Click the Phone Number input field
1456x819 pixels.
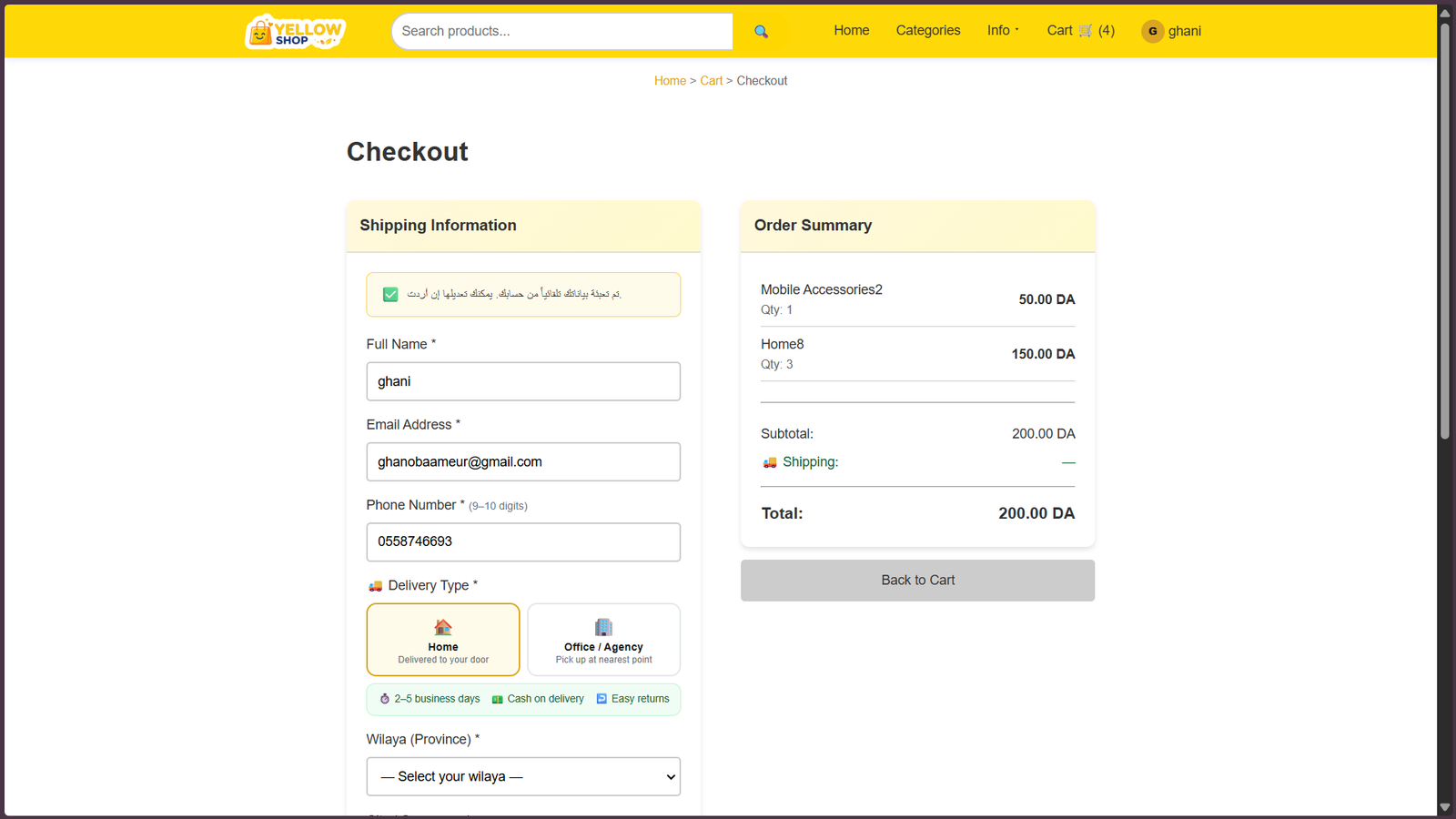click(523, 541)
